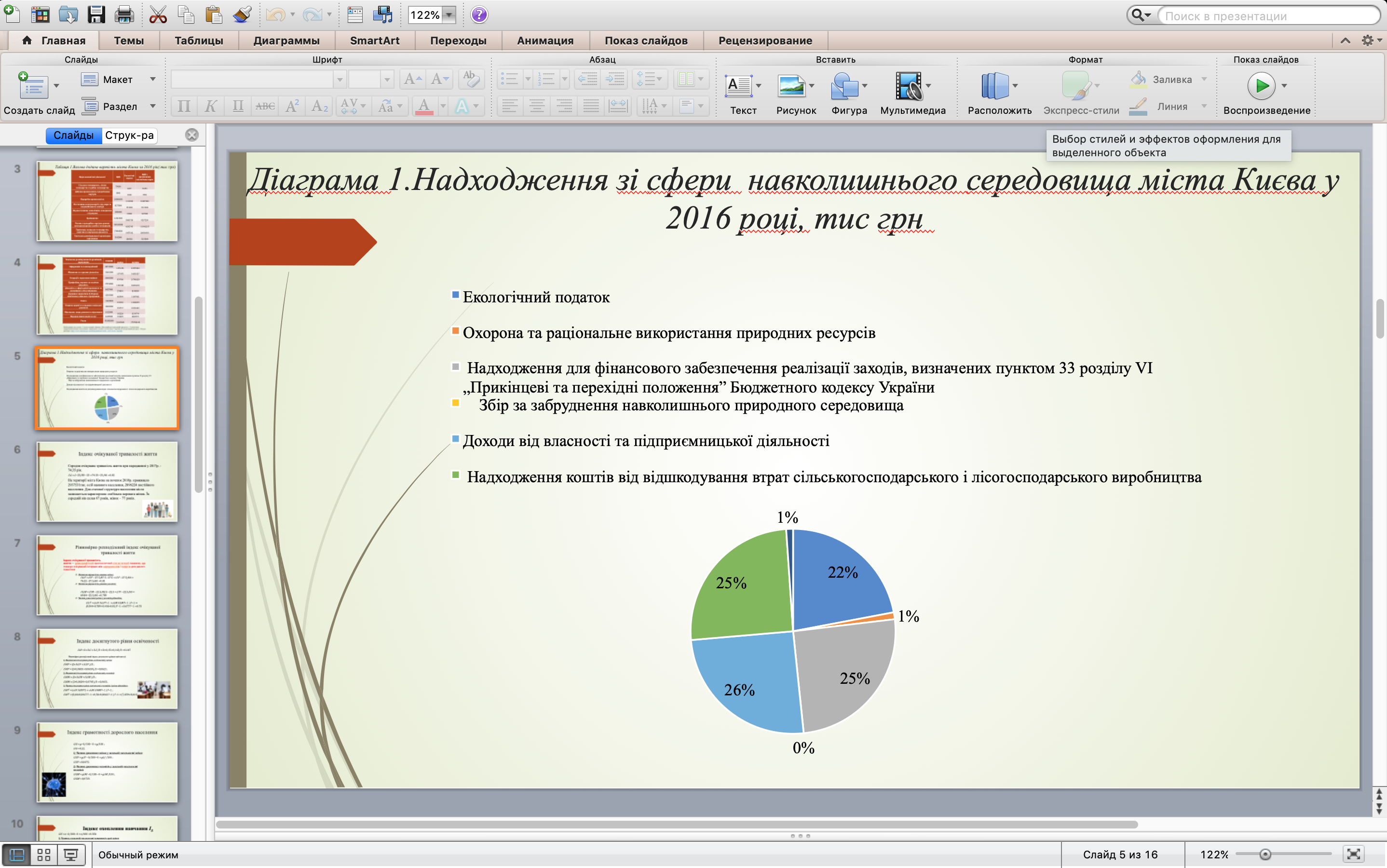Open the Линия line dropdown arrow
The width and height of the screenshot is (1387, 868).
coord(1204,106)
